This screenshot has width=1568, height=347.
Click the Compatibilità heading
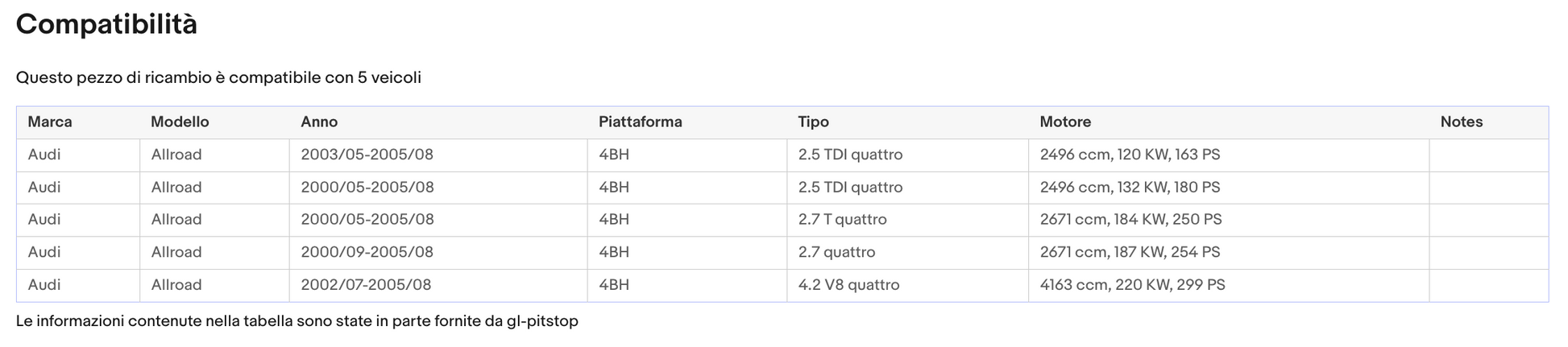[106, 24]
